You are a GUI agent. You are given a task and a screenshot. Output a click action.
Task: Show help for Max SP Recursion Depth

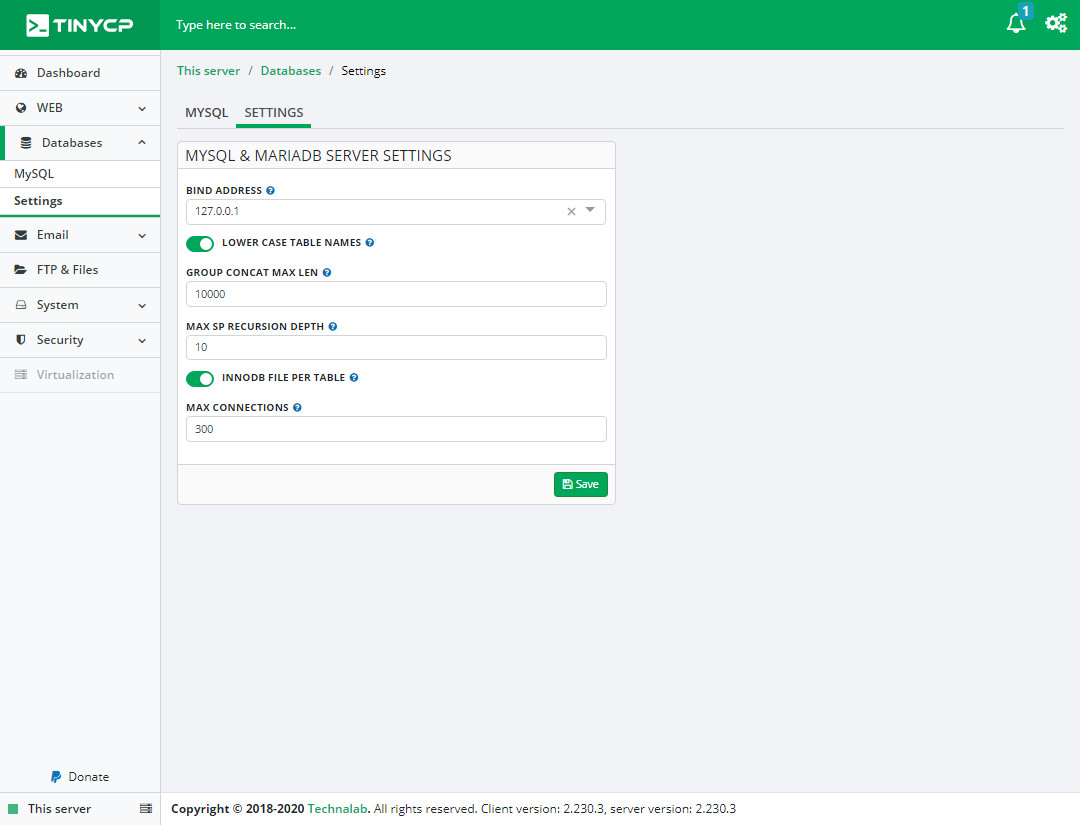pyautogui.click(x=333, y=326)
